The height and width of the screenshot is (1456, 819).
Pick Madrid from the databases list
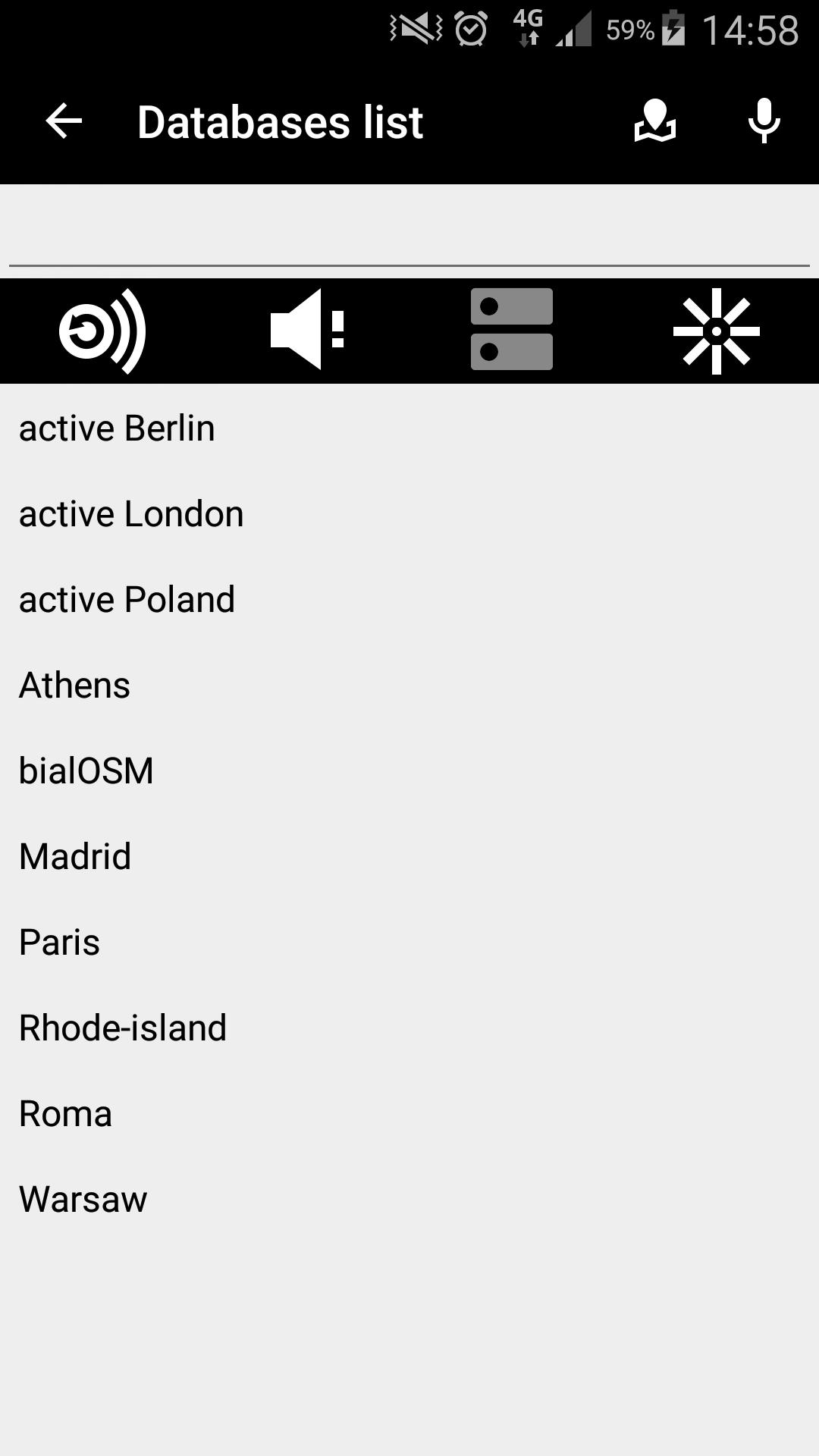pos(75,857)
